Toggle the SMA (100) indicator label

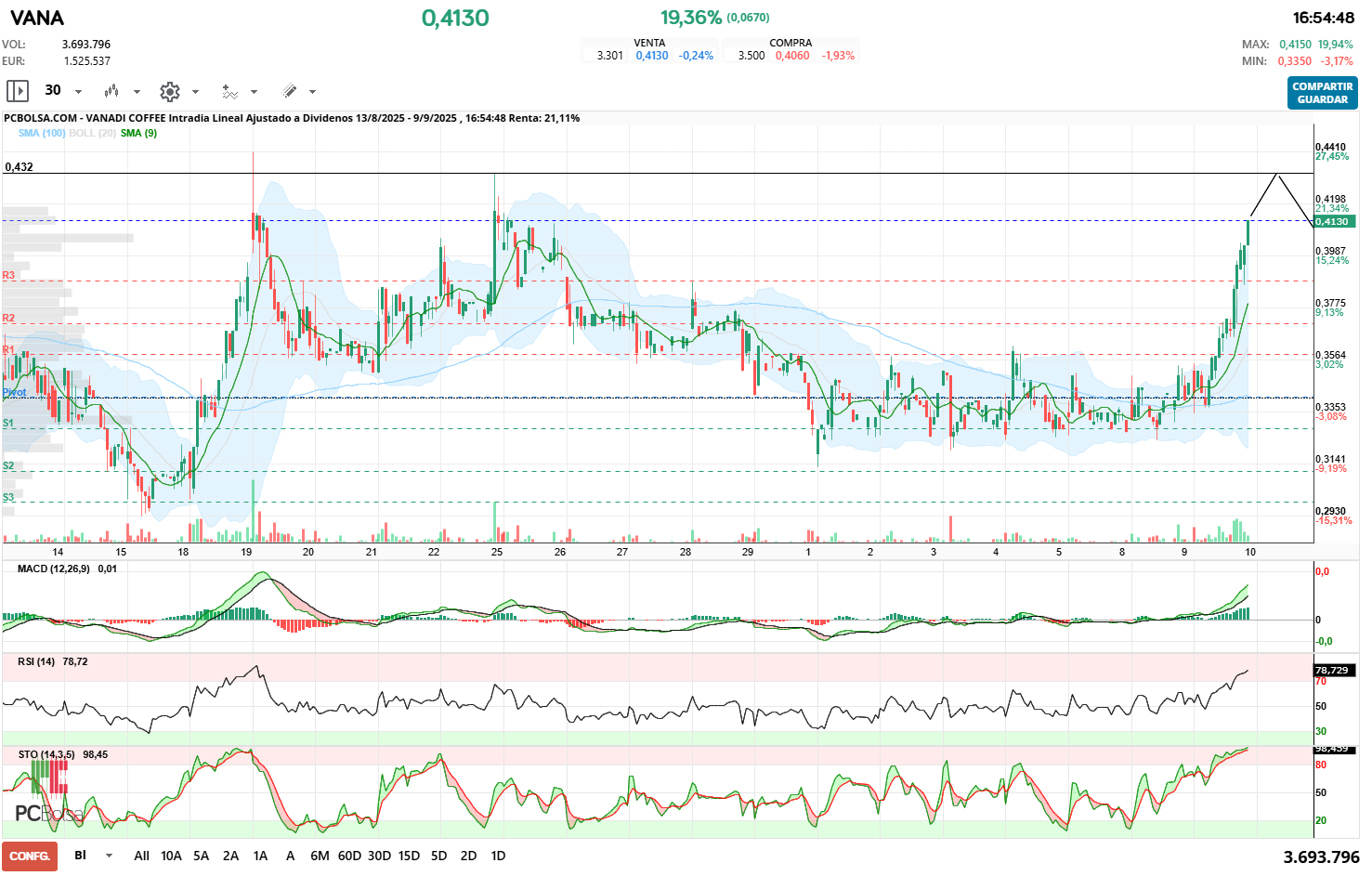[x=42, y=133]
